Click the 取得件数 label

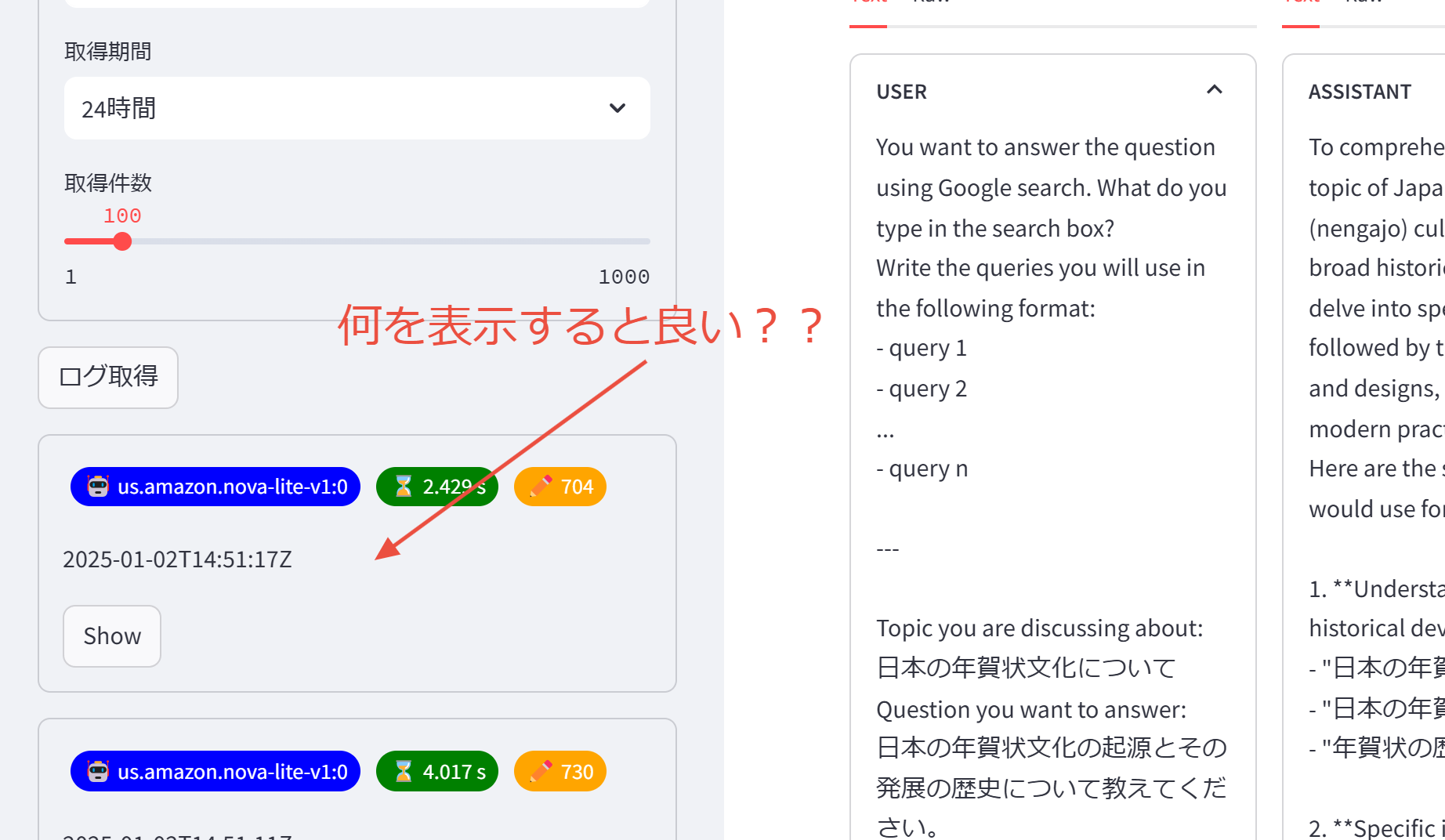pyautogui.click(x=108, y=183)
